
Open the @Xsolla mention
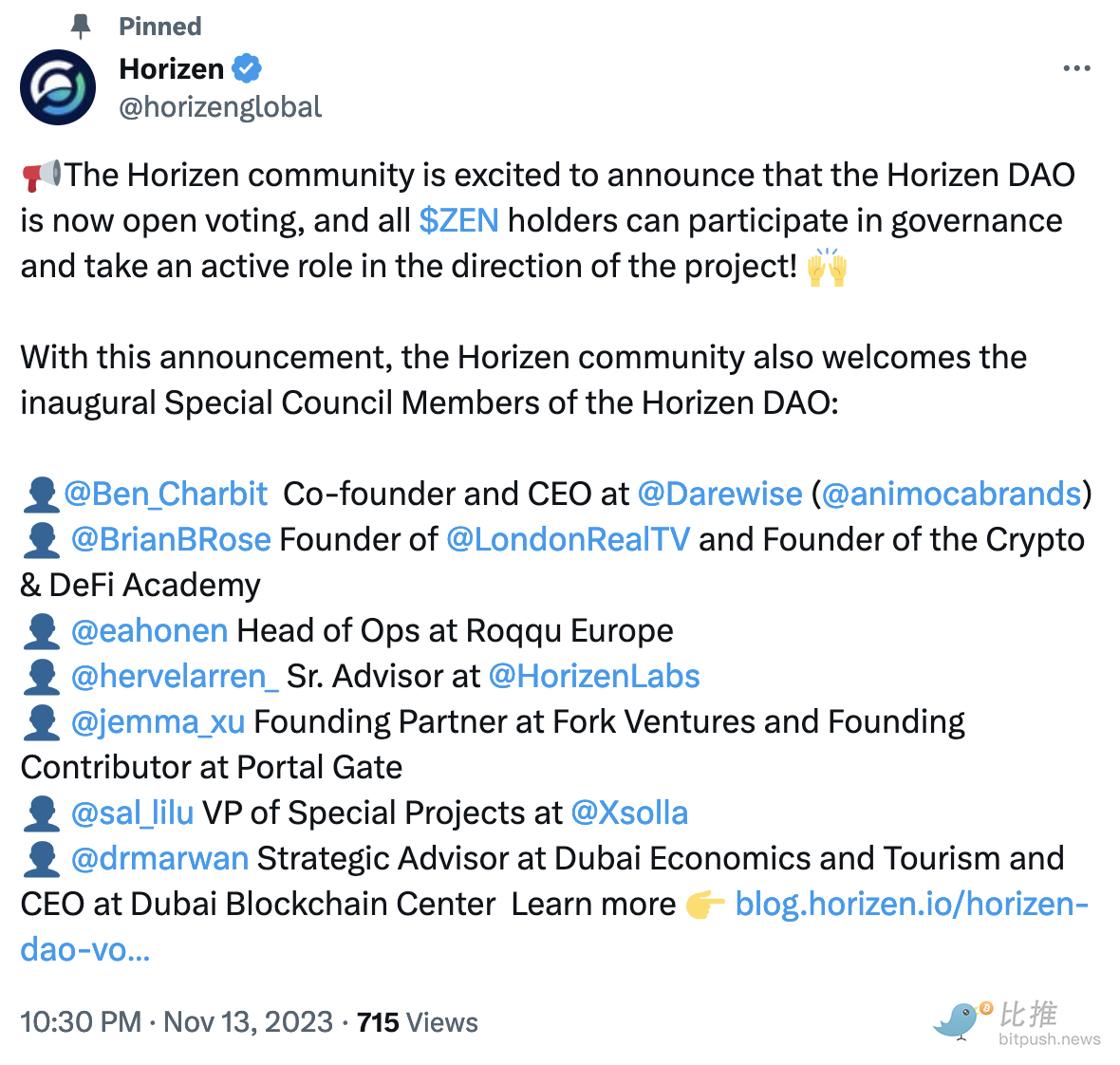pyautogui.click(x=629, y=813)
